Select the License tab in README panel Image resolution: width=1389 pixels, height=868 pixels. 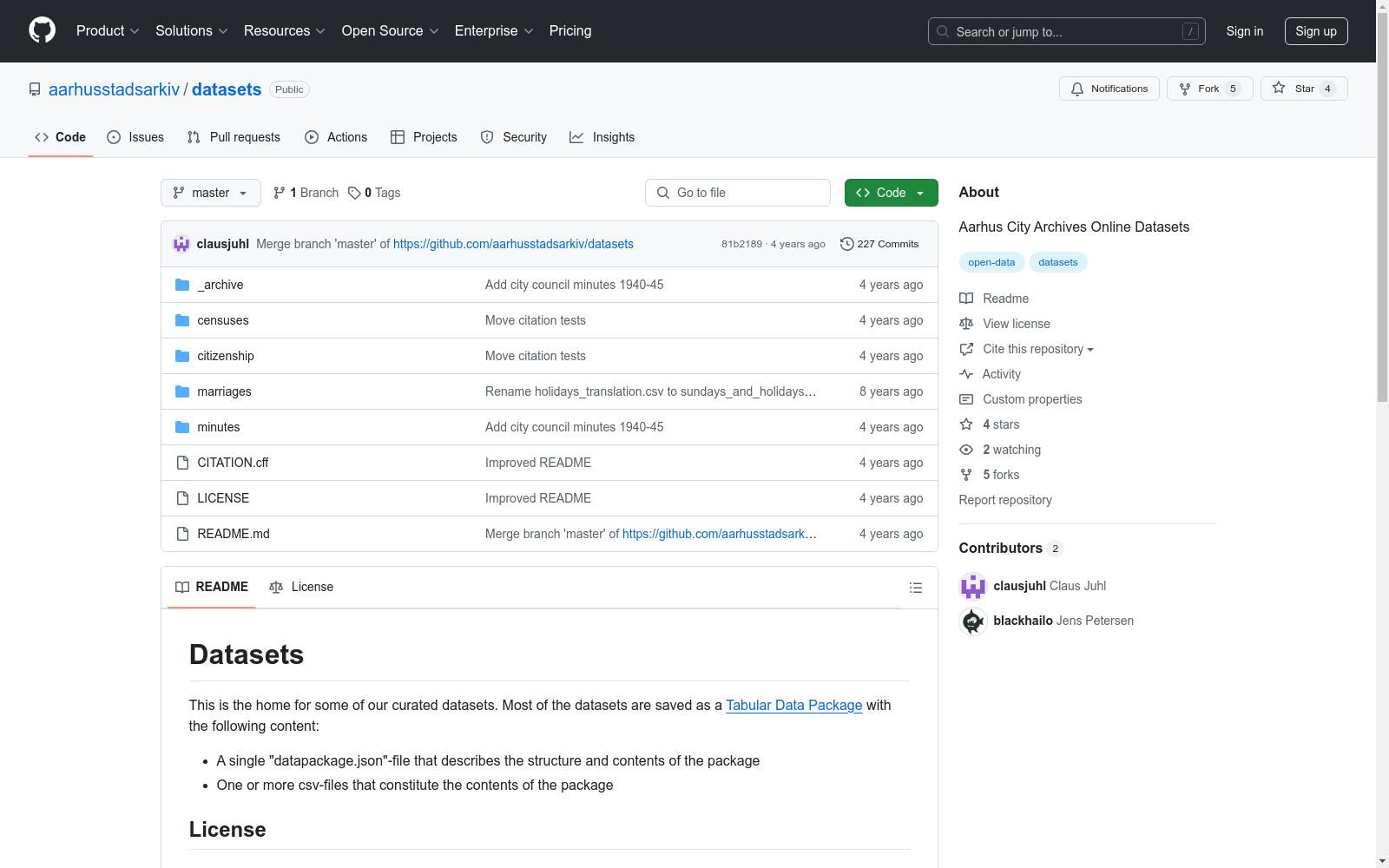[301, 587]
